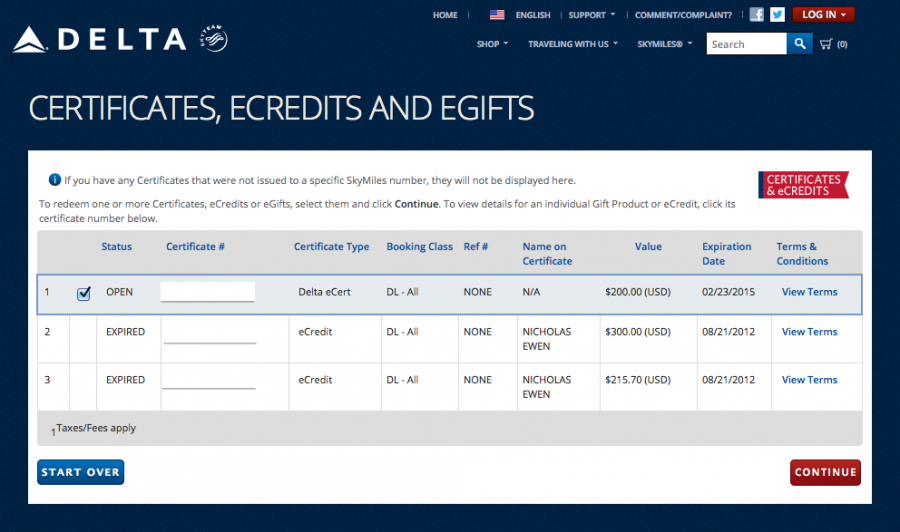Viewport: 900px width, 532px height.
Task: Click the $200.00 (USD) value cell
Action: [x=638, y=292]
